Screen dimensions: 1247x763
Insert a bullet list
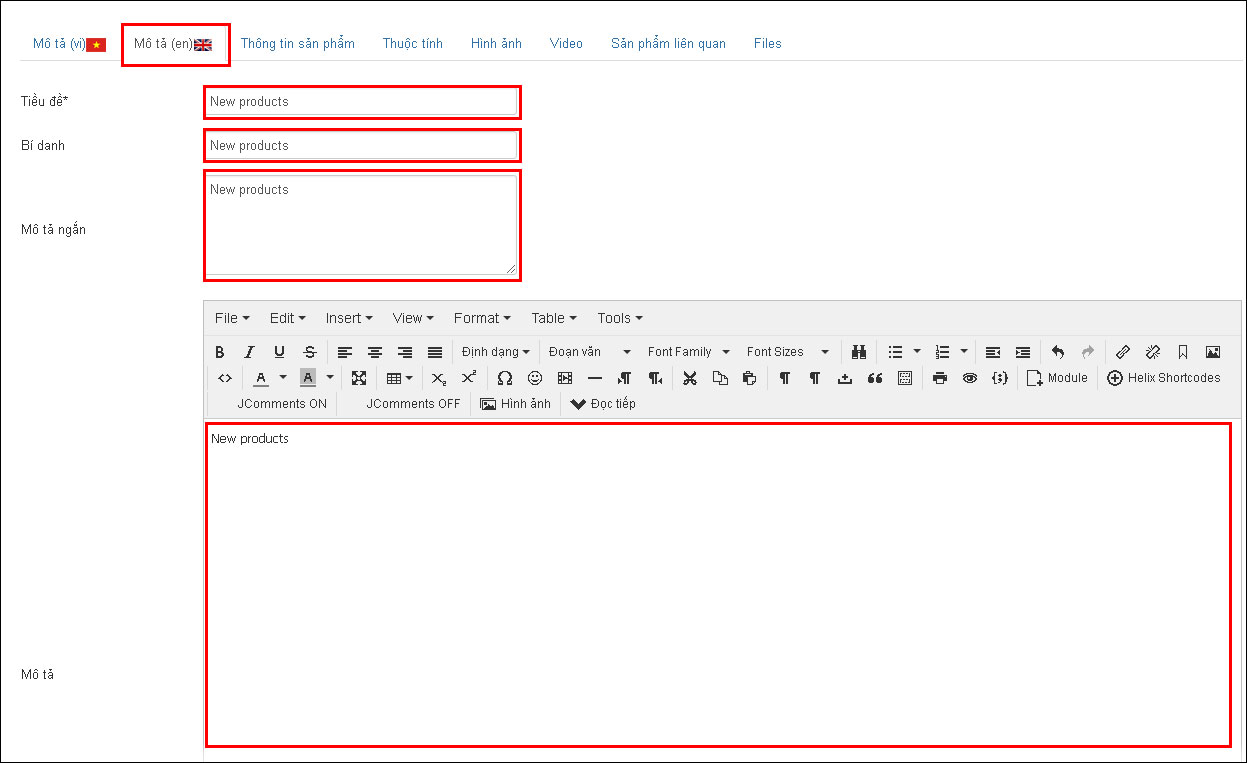(896, 352)
